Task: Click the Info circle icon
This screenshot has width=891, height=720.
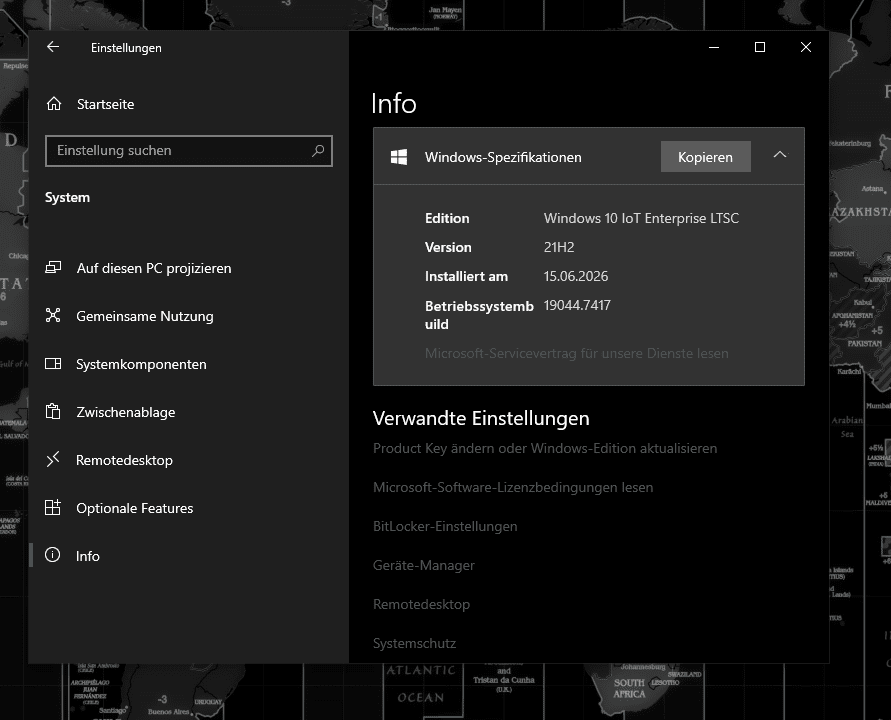Action: (52, 555)
